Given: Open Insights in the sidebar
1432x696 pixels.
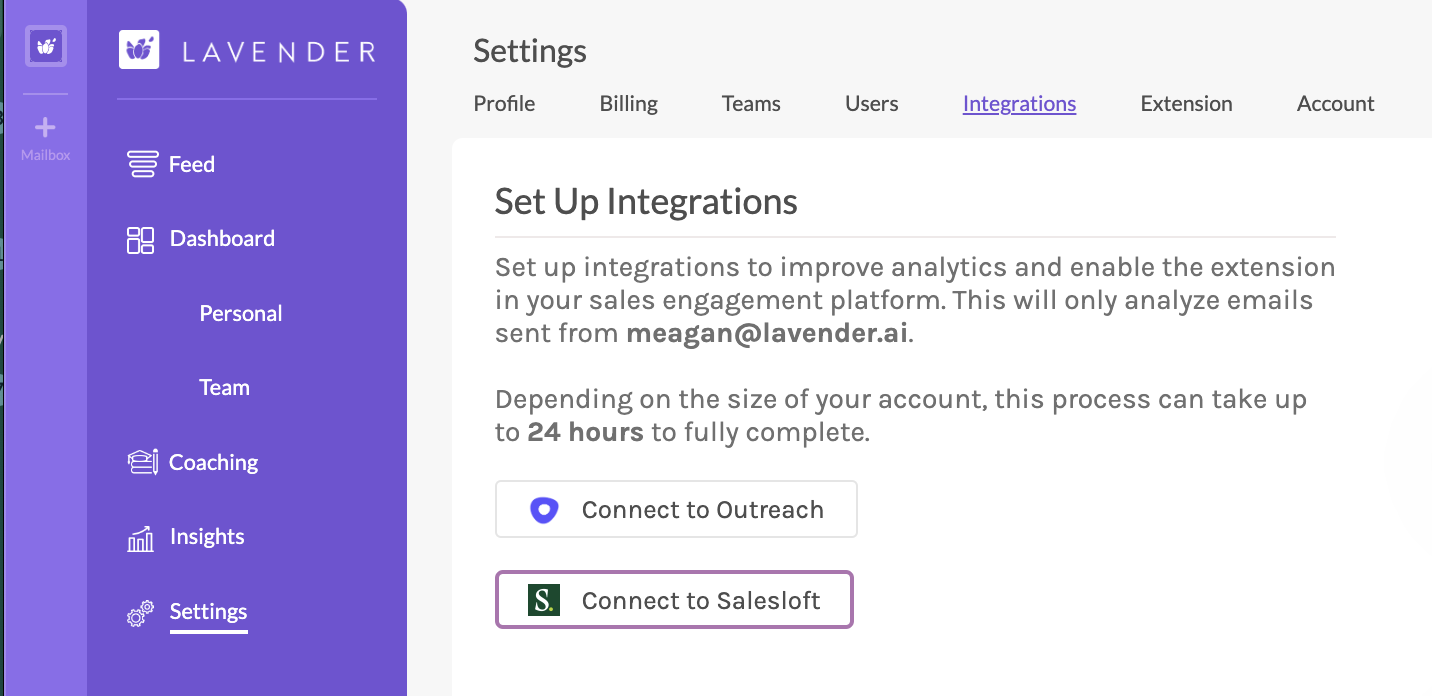Looking at the screenshot, I should pos(207,536).
